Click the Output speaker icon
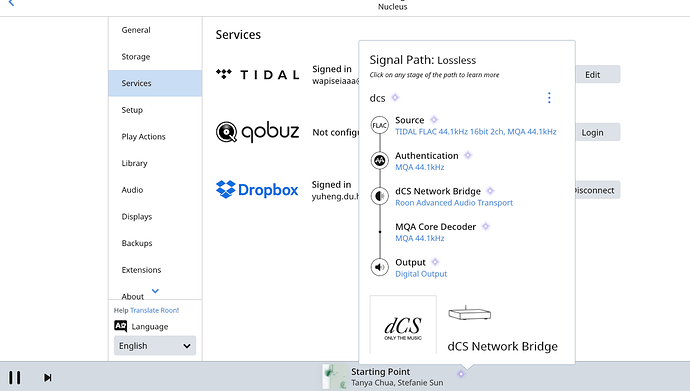690x391 pixels. (x=379, y=267)
